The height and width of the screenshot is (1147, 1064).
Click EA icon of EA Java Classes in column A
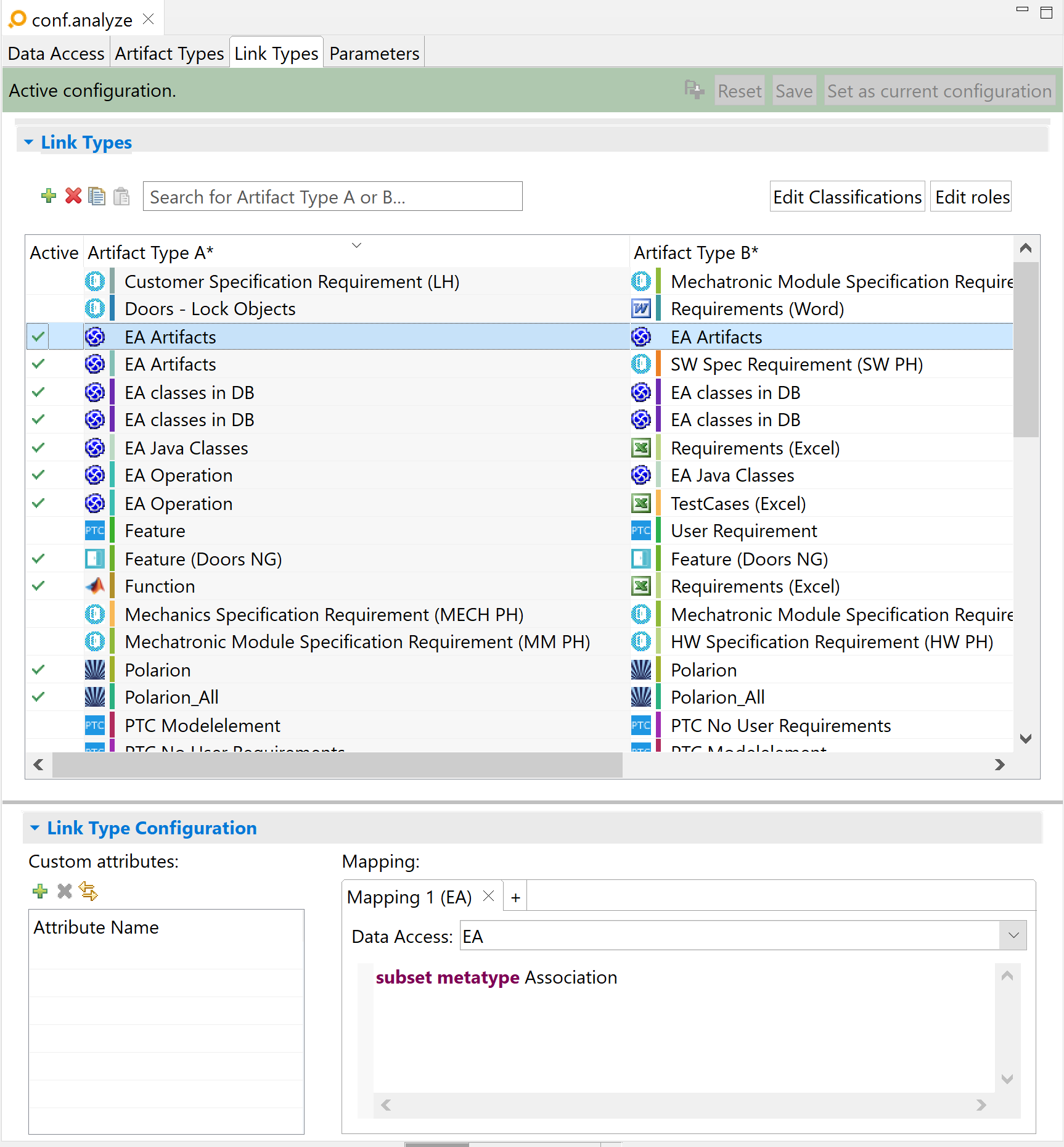94,448
